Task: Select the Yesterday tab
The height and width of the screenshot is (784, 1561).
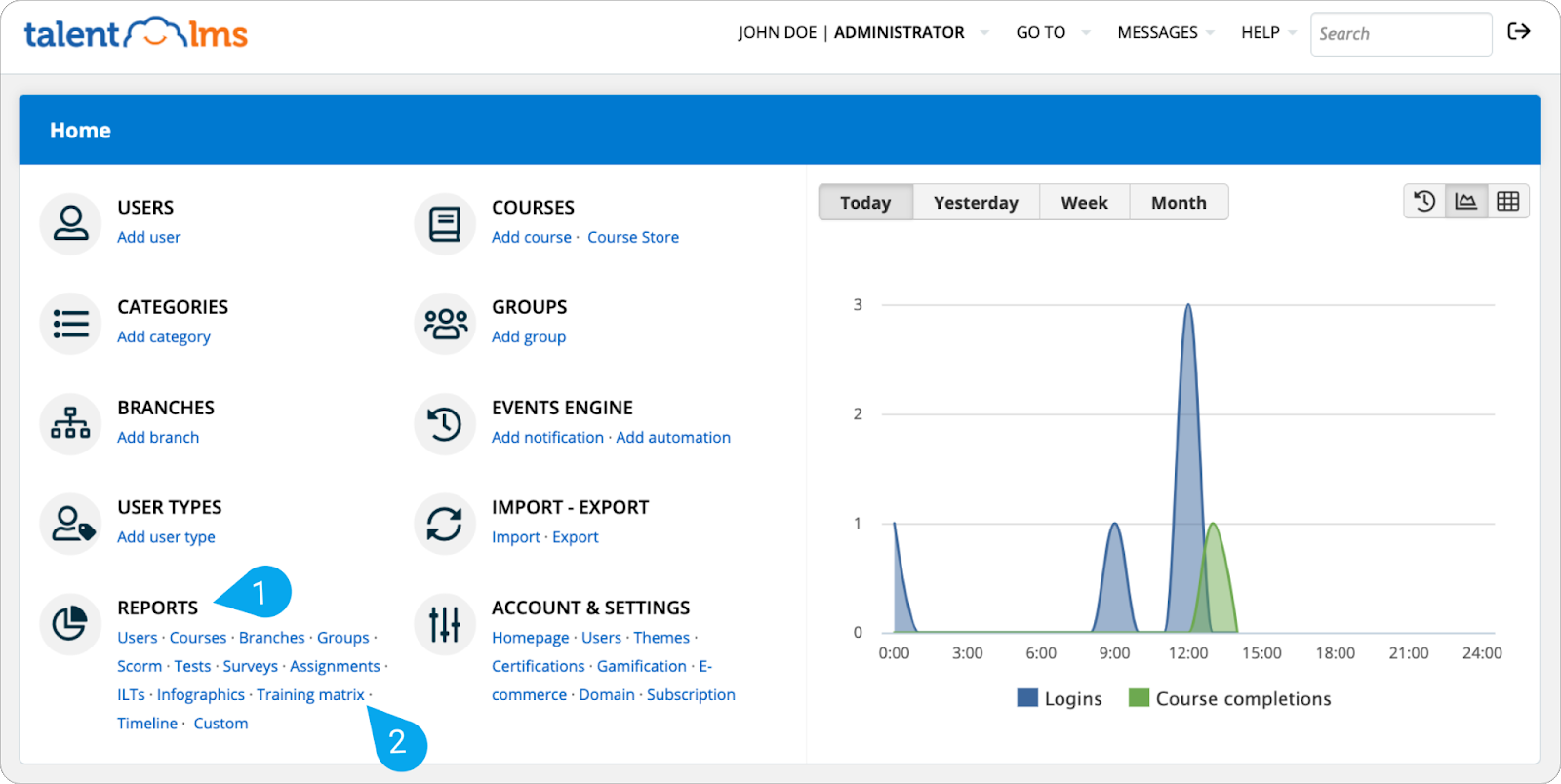Action: tap(976, 202)
